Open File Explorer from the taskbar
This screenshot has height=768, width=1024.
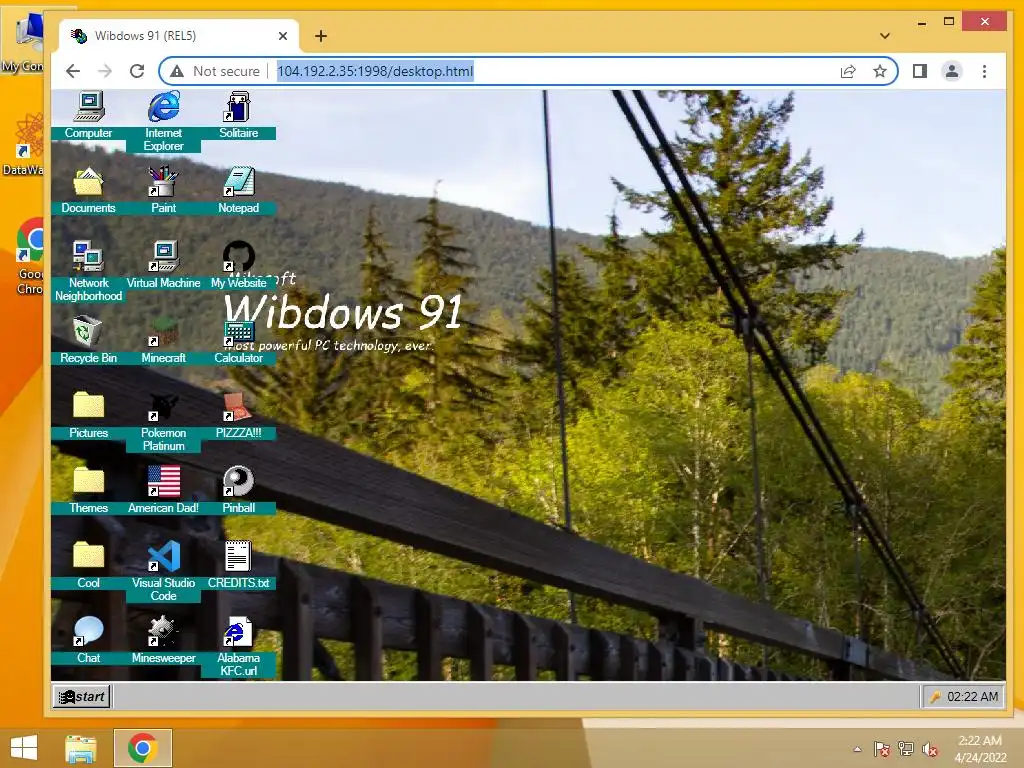[x=81, y=748]
